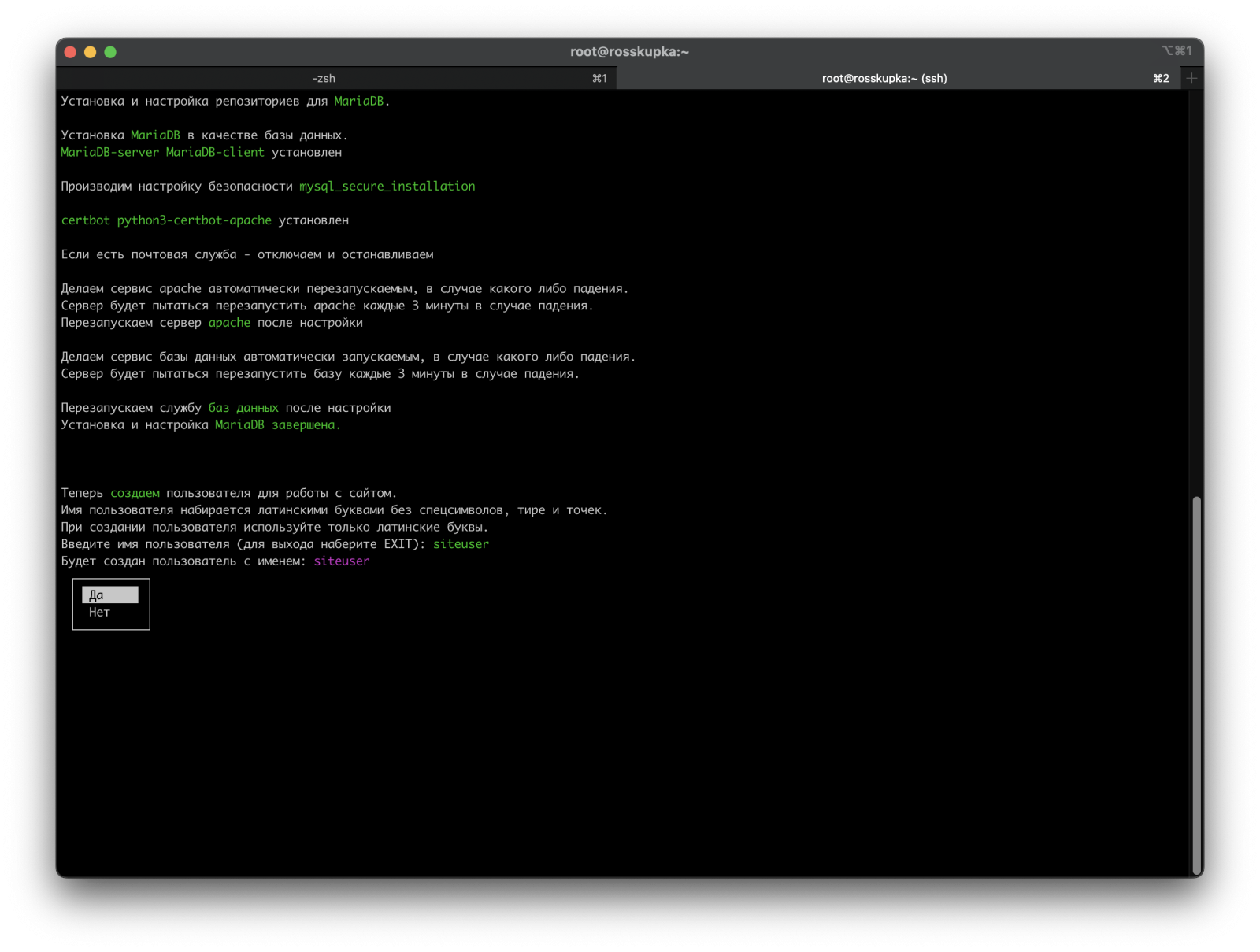Click the green 'MariaDB-server' package name
The image size is (1260, 952).
pos(109,153)
